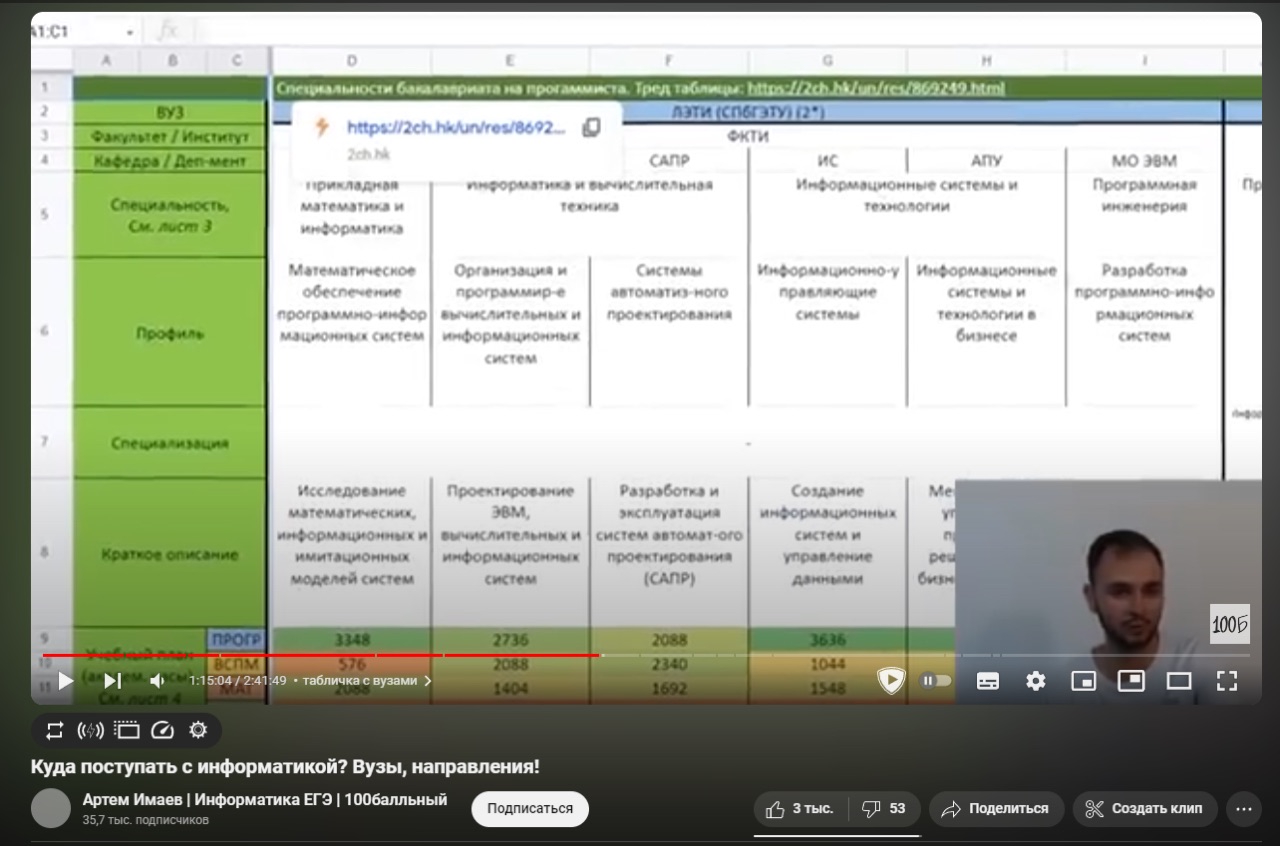Open the popup link 'https://2ch.hk/un/res/8692...'

pos(456,127)
